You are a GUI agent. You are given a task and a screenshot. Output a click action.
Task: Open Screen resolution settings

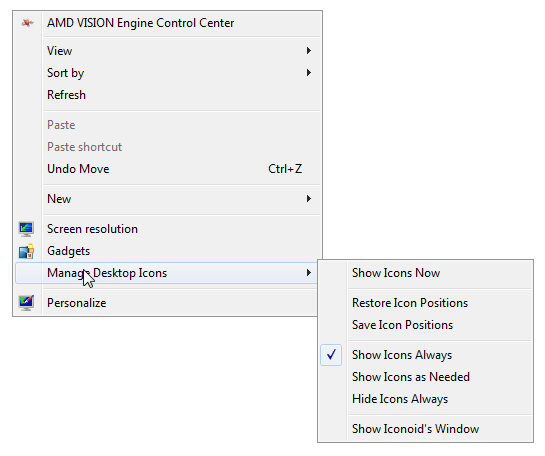92,229
